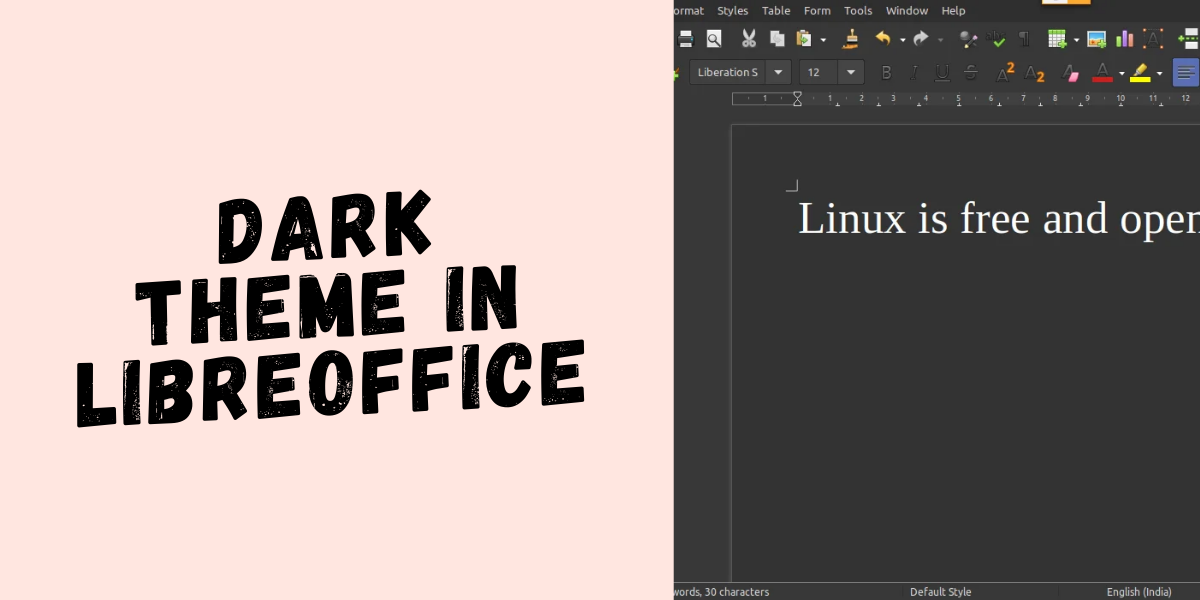Image resolution: width=1200 pixels, height=600 pixels.
Task: Insert an image using the toolbar icon
Action: 1095,38
